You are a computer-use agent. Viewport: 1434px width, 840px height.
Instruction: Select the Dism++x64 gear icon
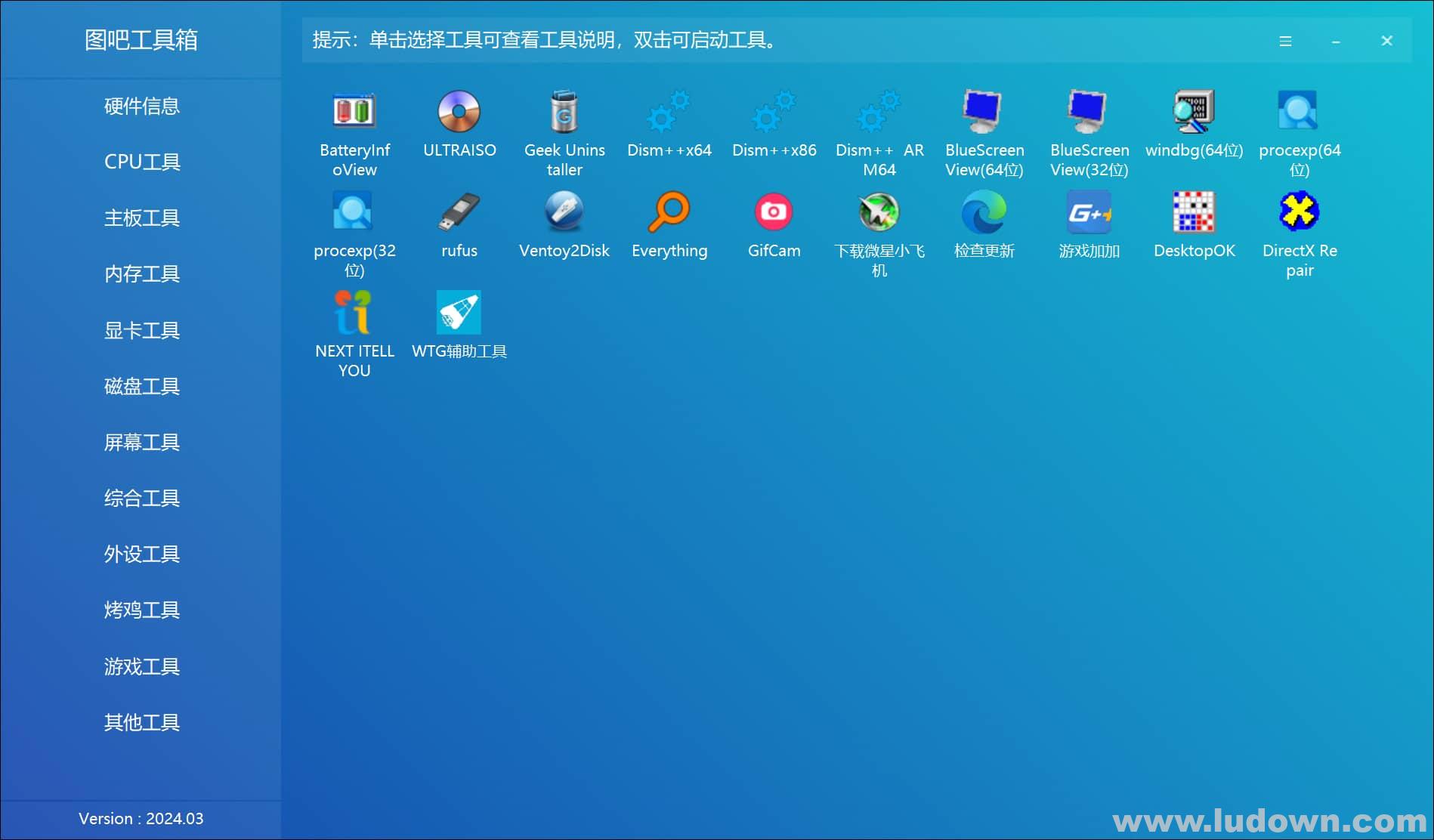coord(669,111)
